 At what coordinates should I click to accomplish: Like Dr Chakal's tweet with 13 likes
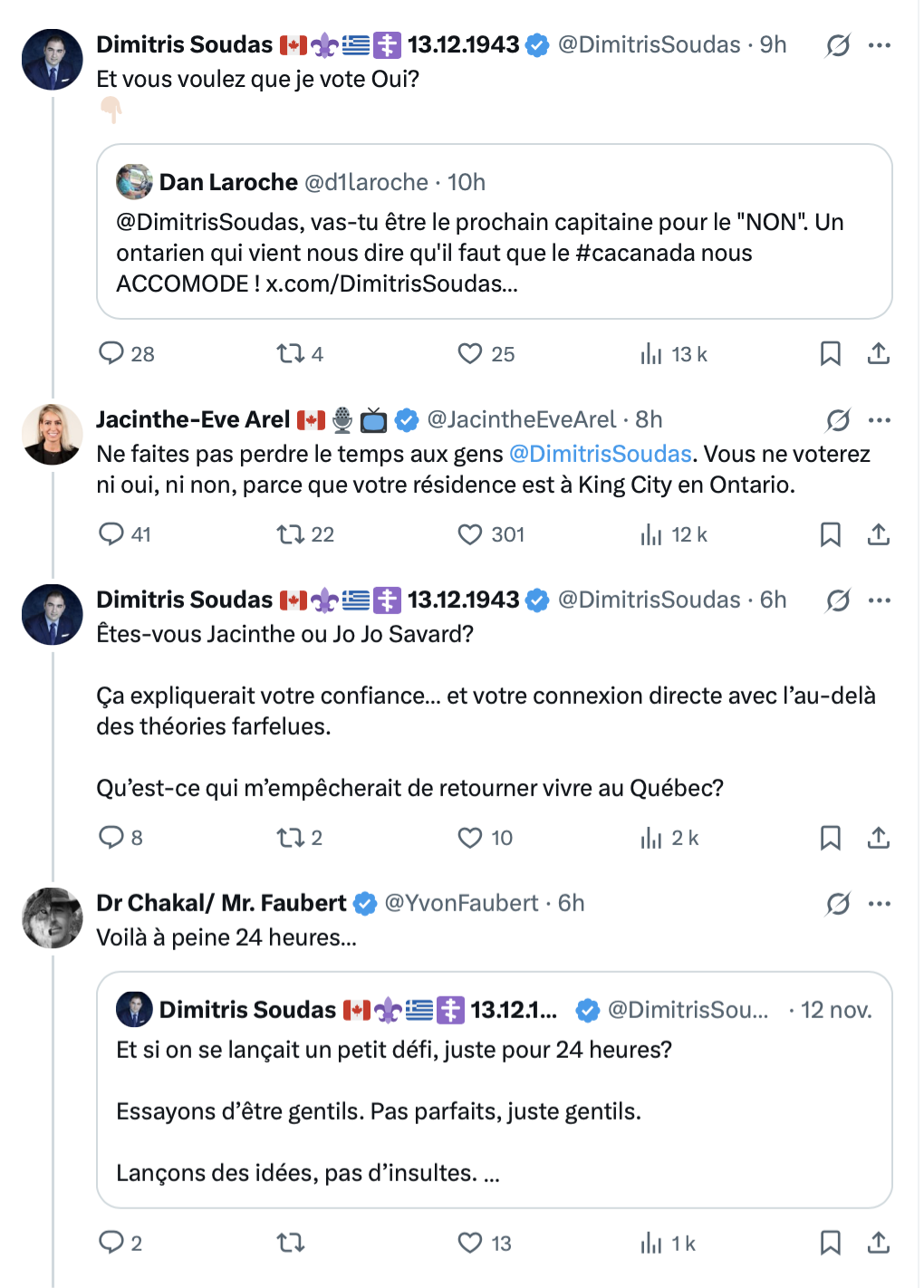(x=469, y=1243)
